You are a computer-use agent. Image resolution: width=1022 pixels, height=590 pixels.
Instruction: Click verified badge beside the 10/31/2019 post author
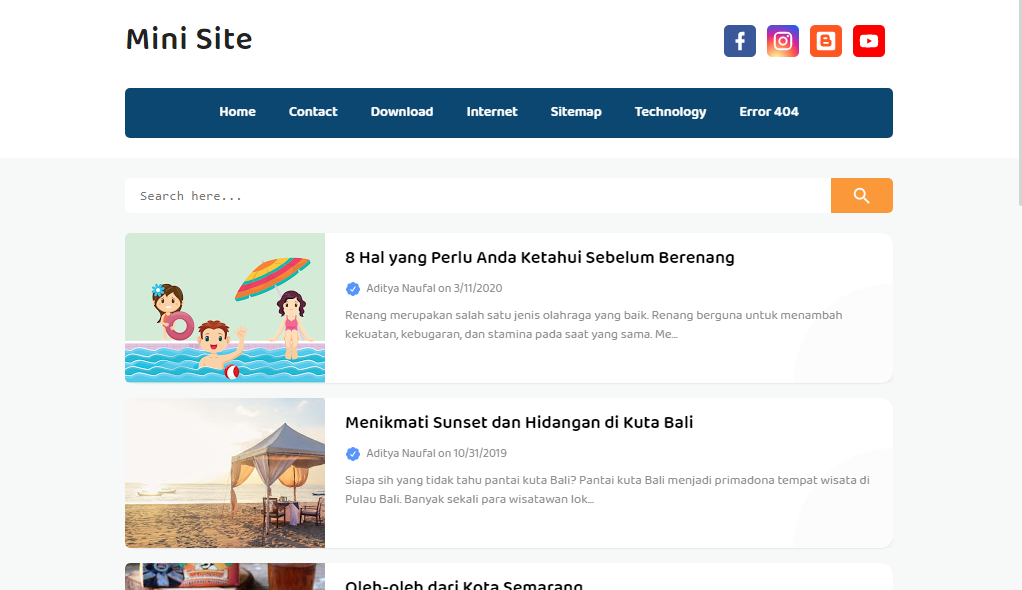tap(353, 454)
